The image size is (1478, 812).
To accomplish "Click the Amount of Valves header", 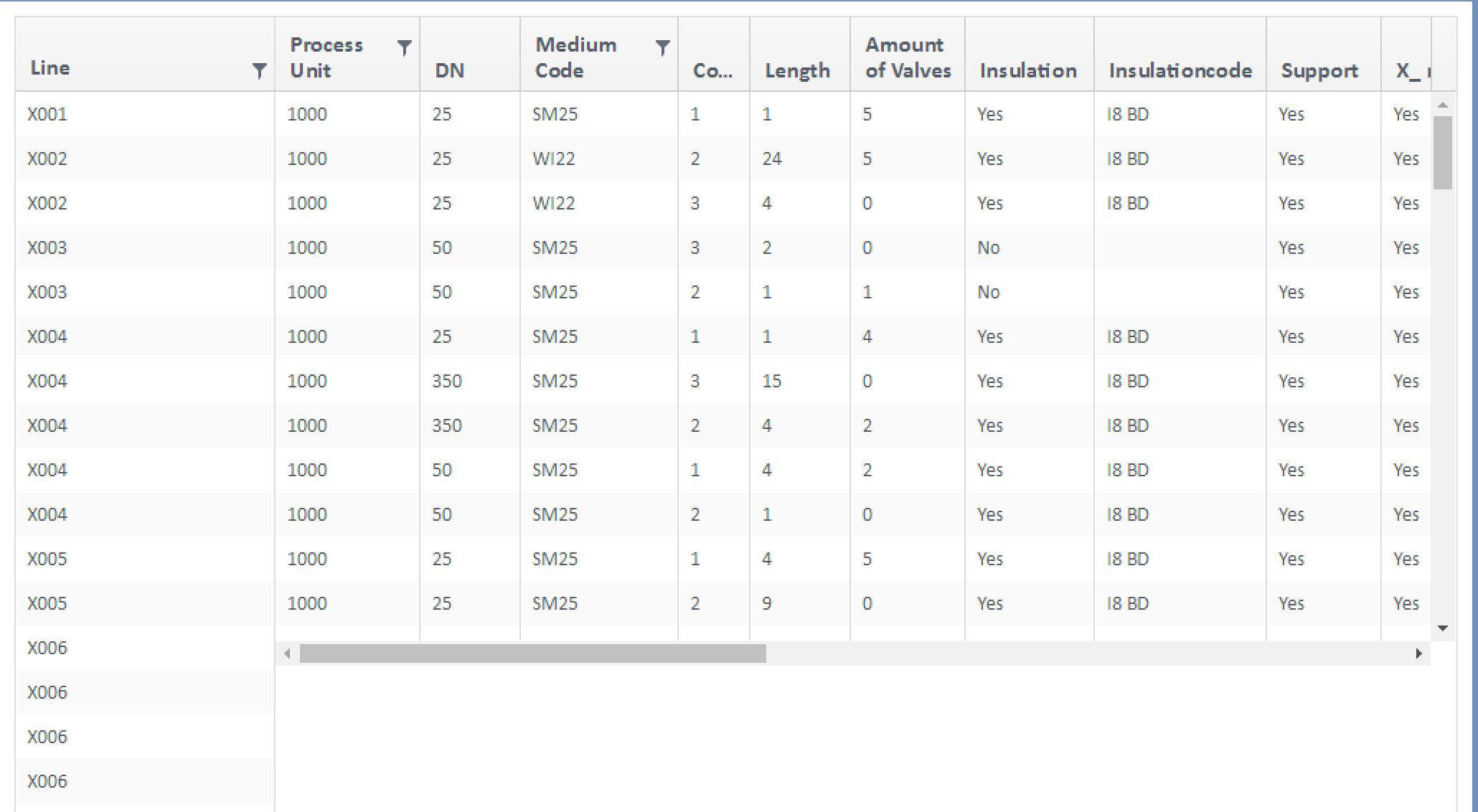I will coord(908,57).
